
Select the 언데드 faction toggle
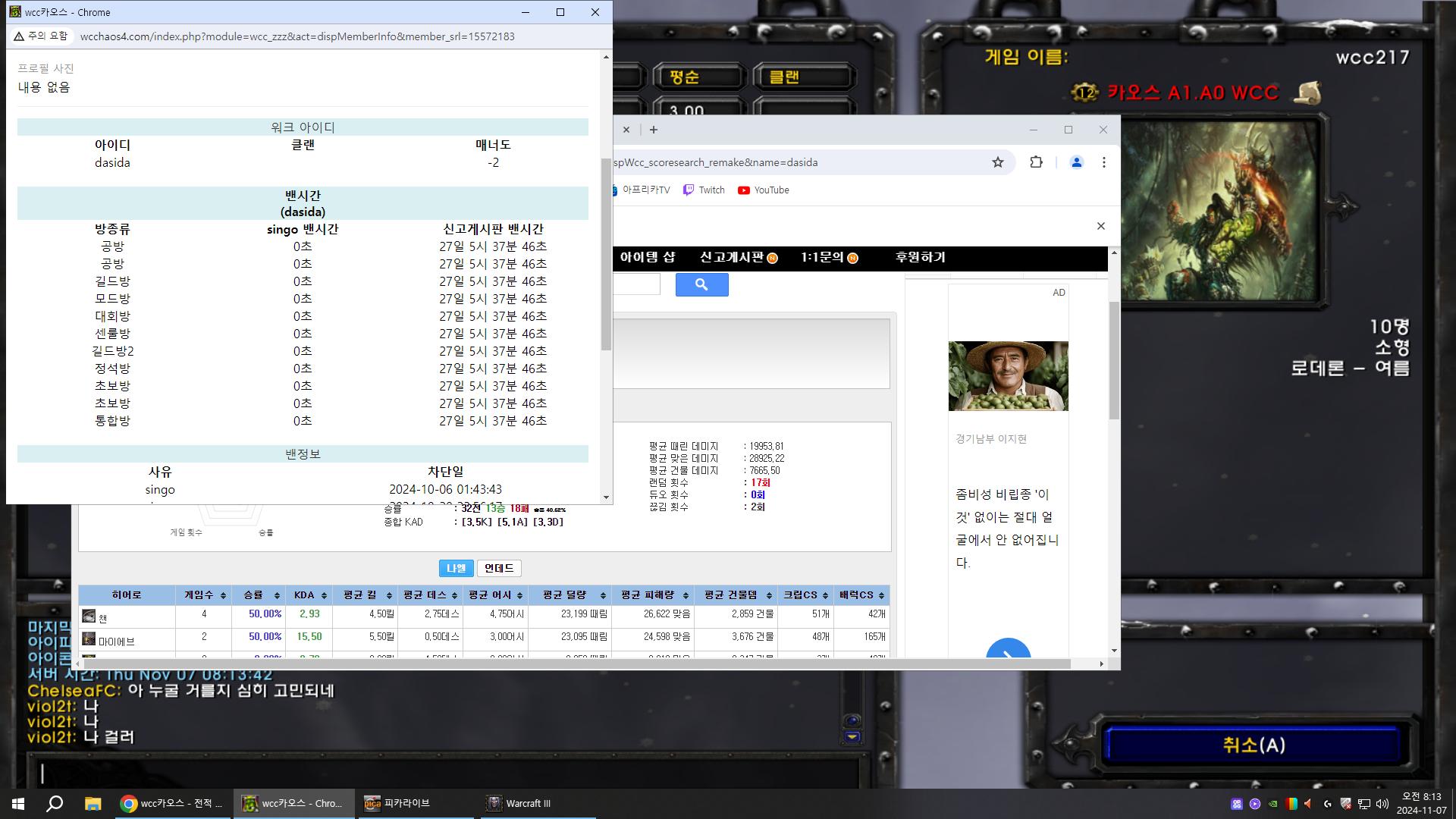tap(499, 568)
